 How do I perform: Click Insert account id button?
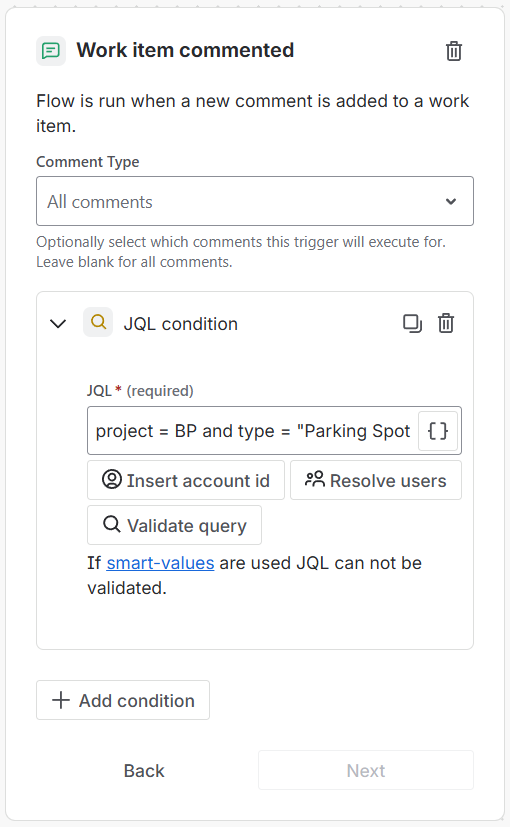click(x=186, y=480)
